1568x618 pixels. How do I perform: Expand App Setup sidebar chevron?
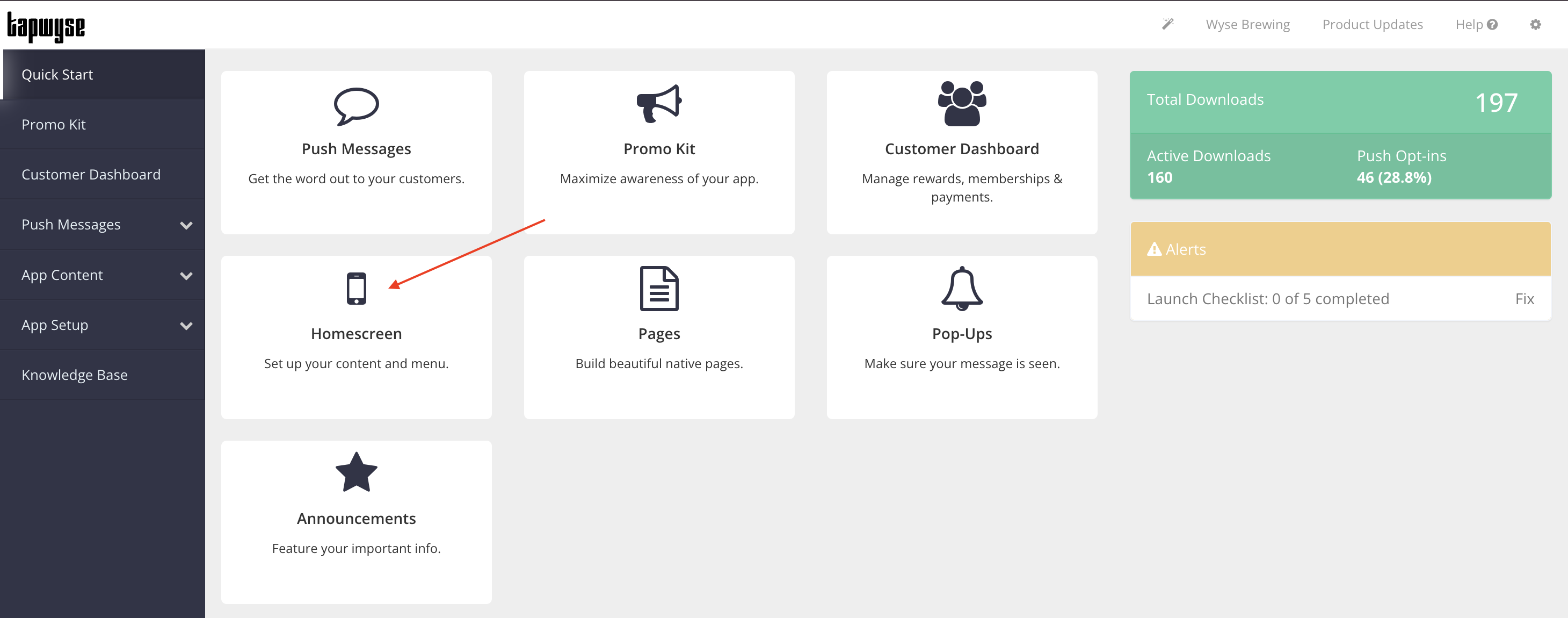point(186,326)
